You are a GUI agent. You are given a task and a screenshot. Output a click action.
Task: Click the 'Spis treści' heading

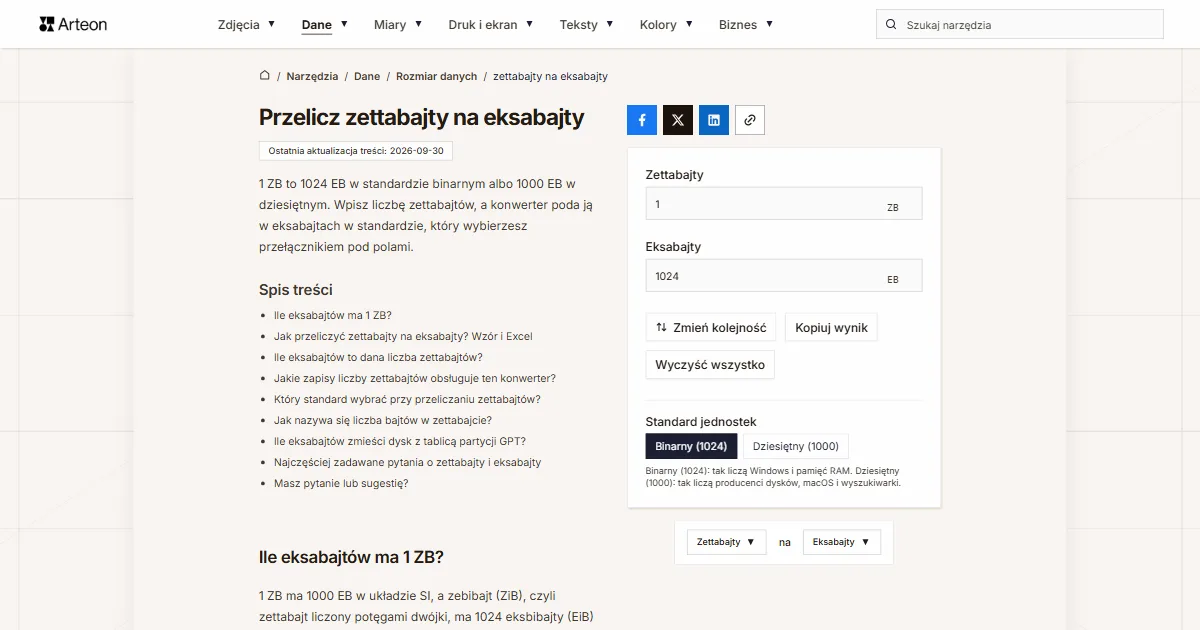click(296, 289)
